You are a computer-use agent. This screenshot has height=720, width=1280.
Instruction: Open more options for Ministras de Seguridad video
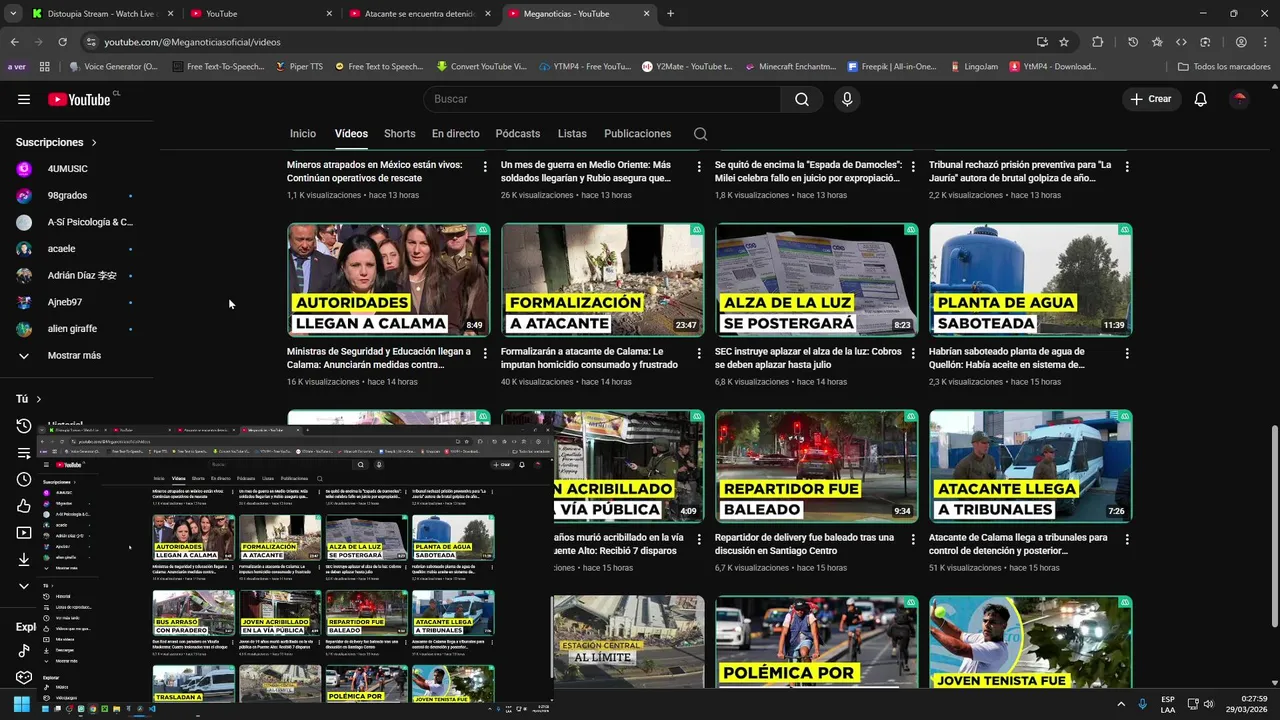coord(485,354)
